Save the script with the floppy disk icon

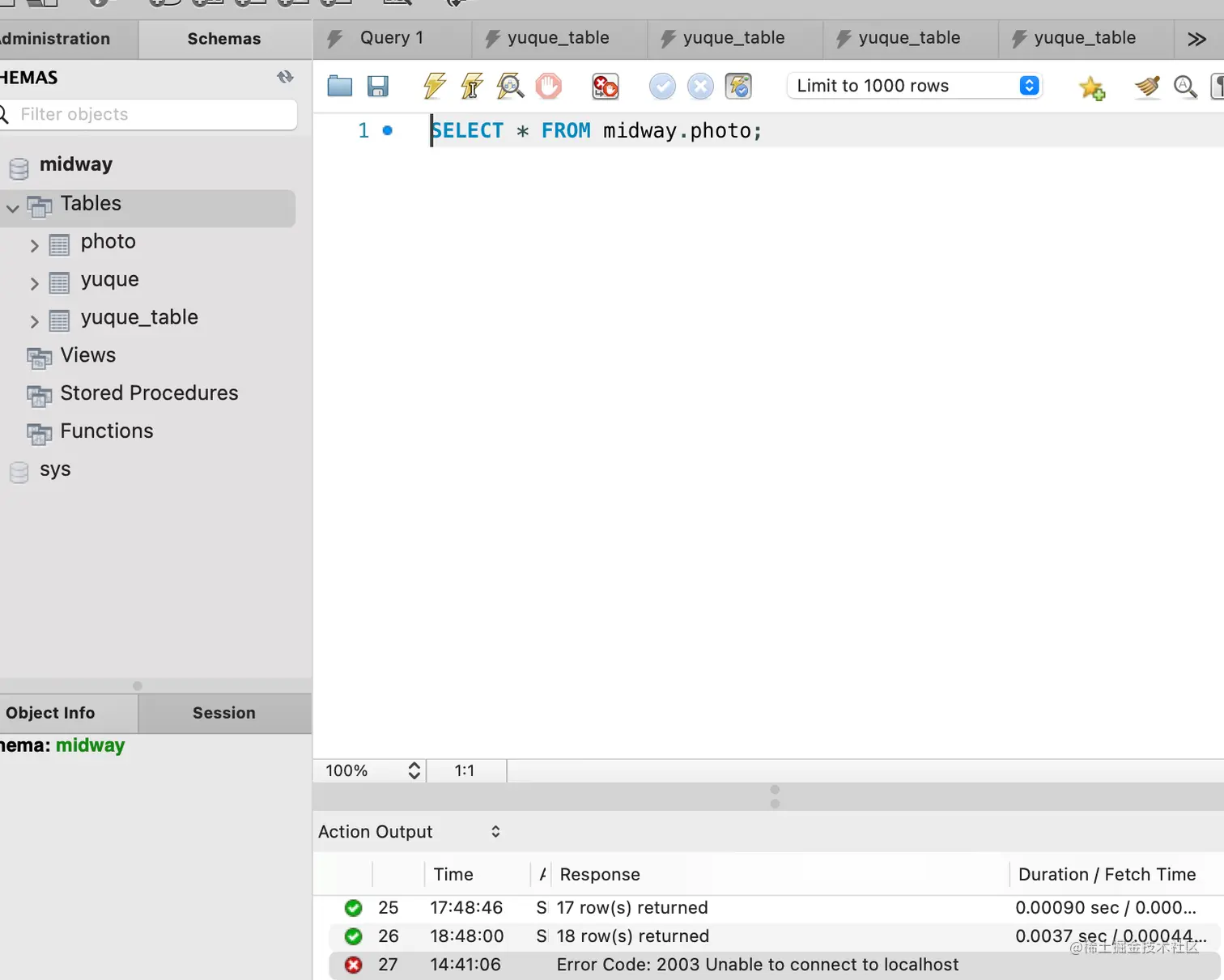(378, 86)
